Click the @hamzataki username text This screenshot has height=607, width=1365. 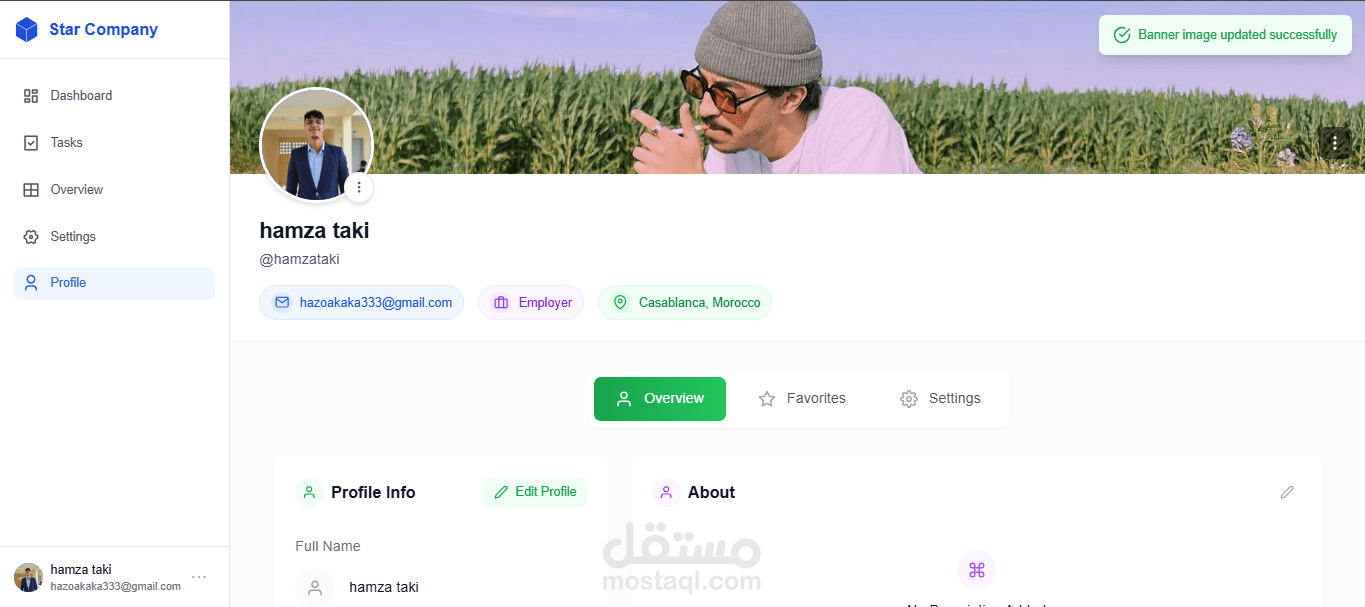click(299, 260)
